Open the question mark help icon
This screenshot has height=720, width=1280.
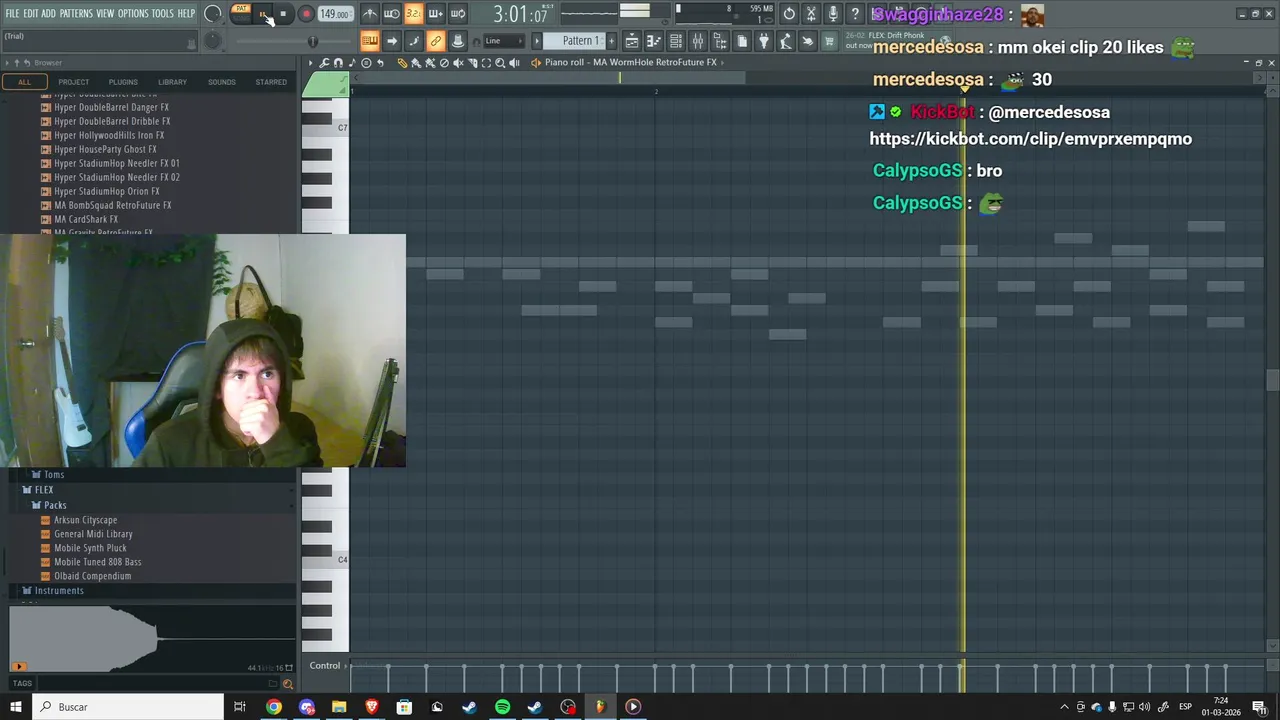855,14
